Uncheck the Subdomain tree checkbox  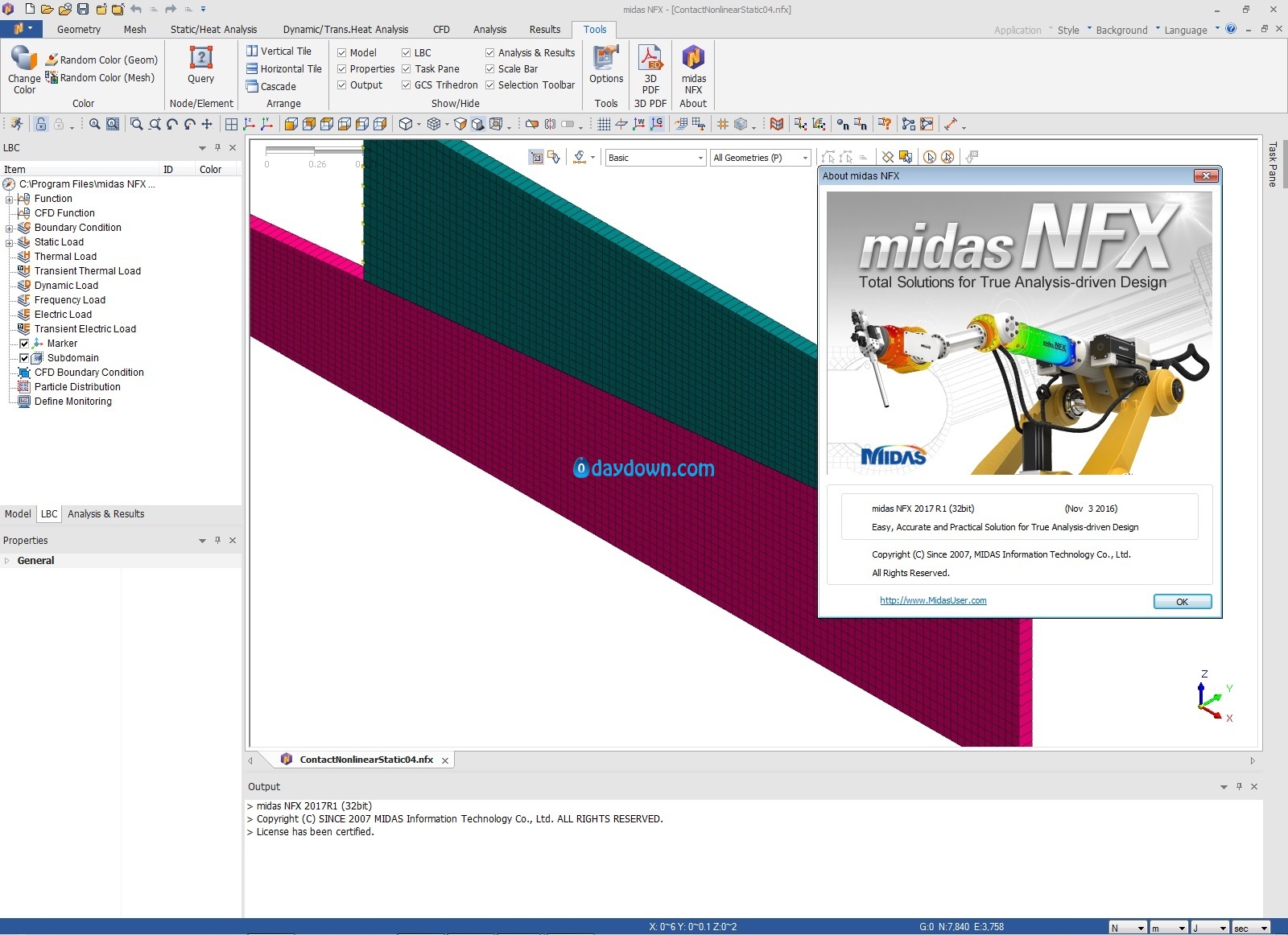(24, 357)
